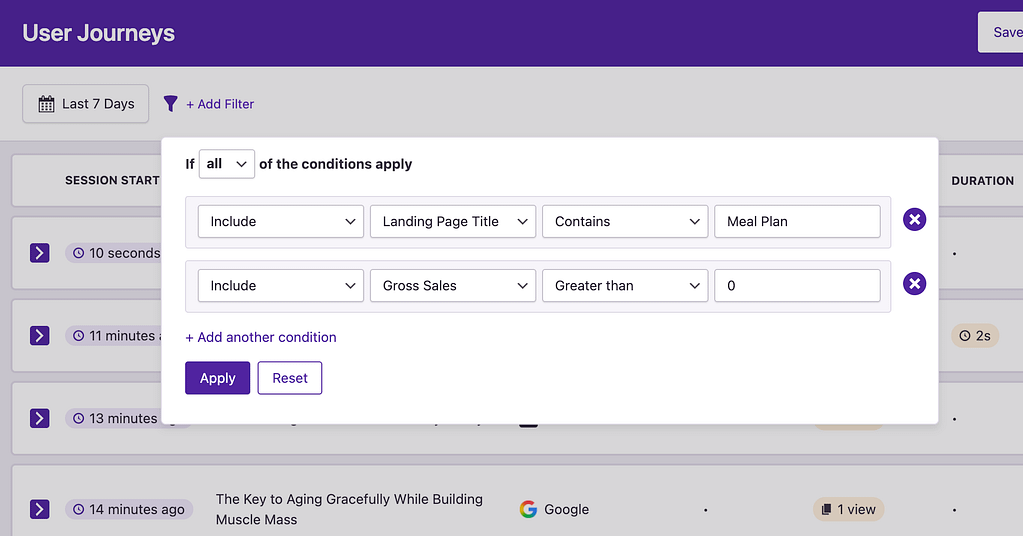Image resolution: width=1023 pixels, height=536 pixels.
Task: Open Include dropdown in Gross Sales row
Action: click(281, 286)
